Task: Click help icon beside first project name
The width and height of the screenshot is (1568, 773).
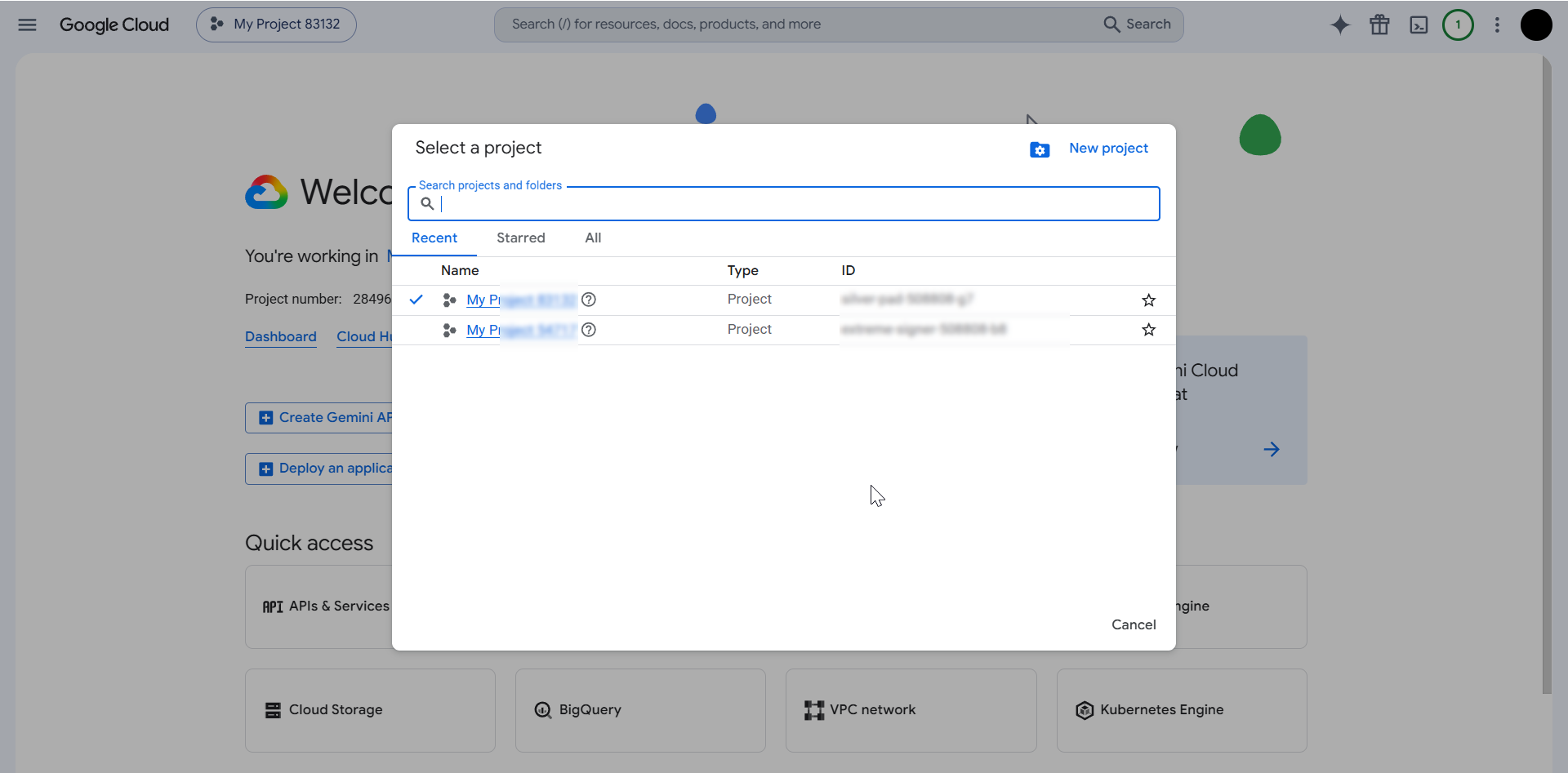Action: (x=589, y=300)
